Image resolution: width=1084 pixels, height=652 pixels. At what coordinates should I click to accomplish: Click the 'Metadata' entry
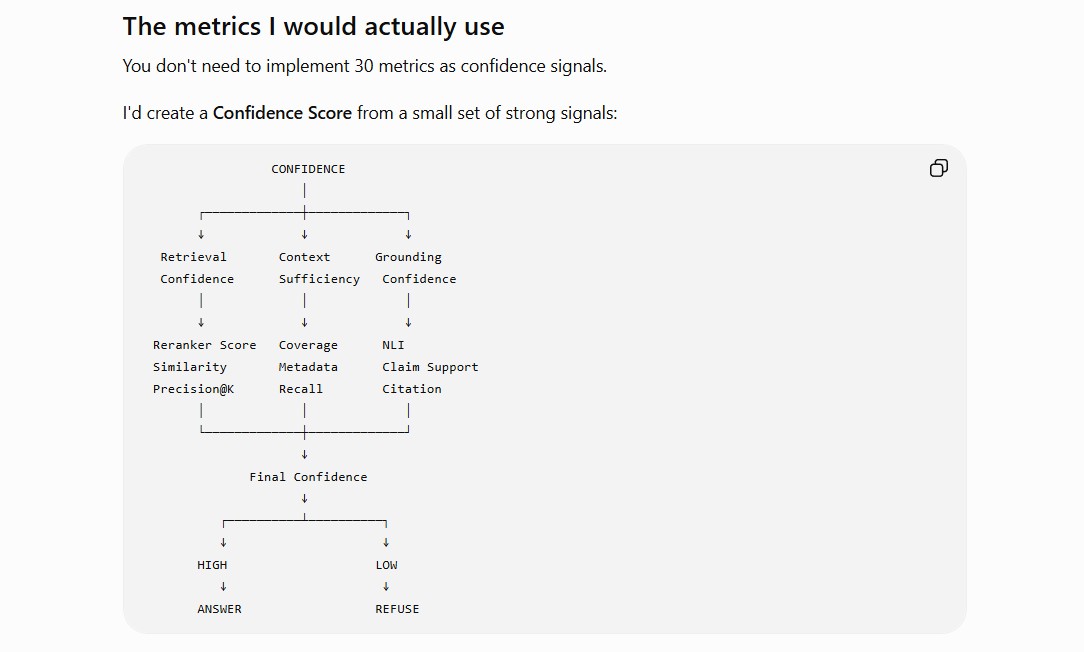click(x=308, y=366)
